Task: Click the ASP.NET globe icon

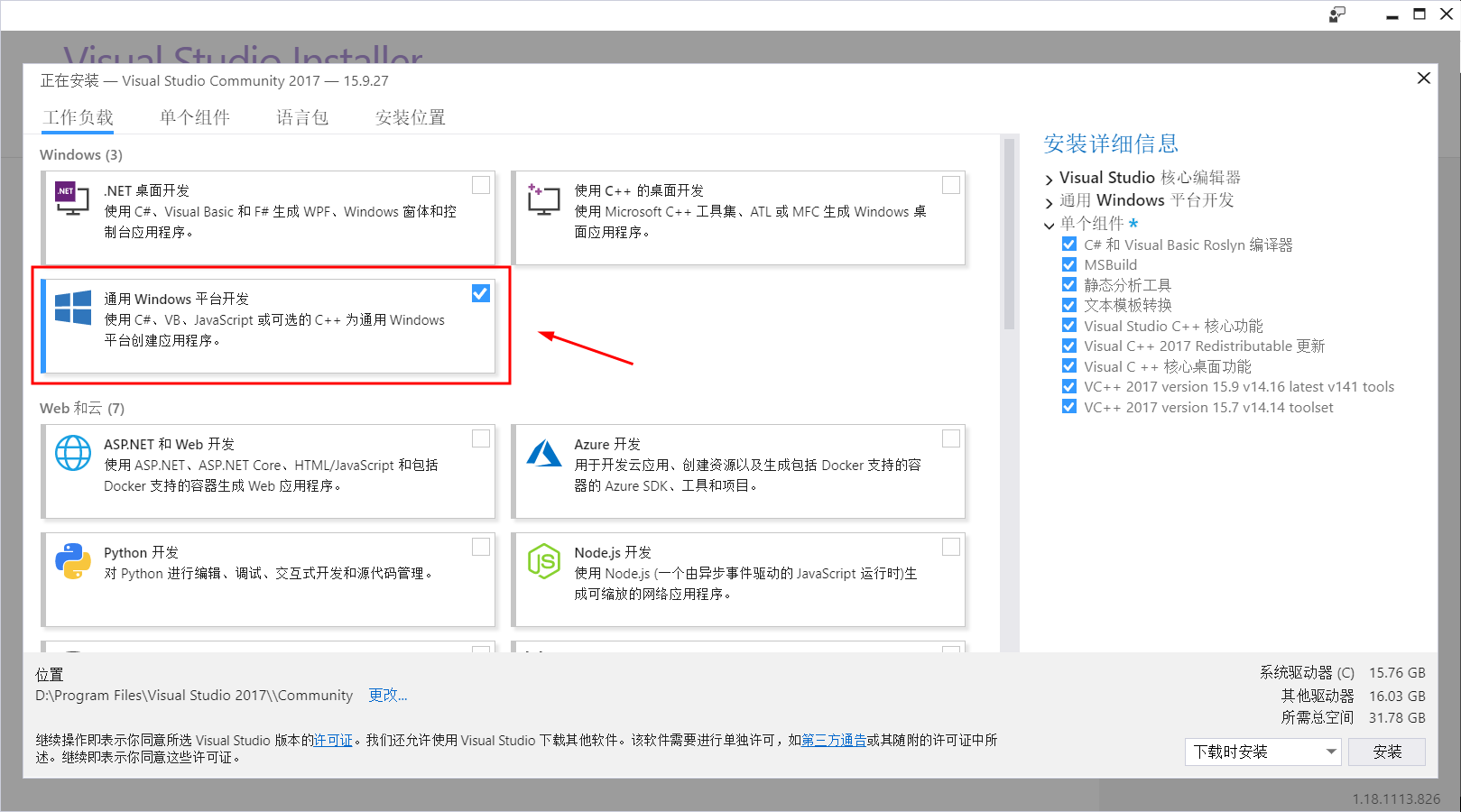Action: [x=73, y=453]
